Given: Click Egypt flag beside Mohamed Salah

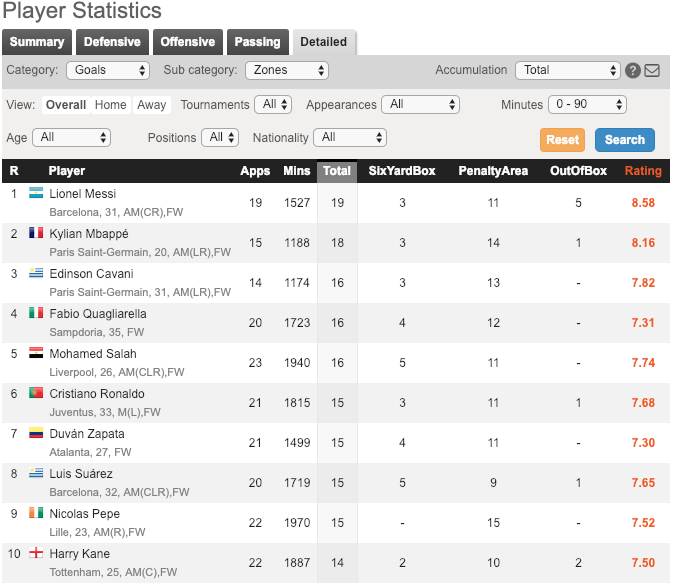Looking at the screenshot, I should [37, 354].
